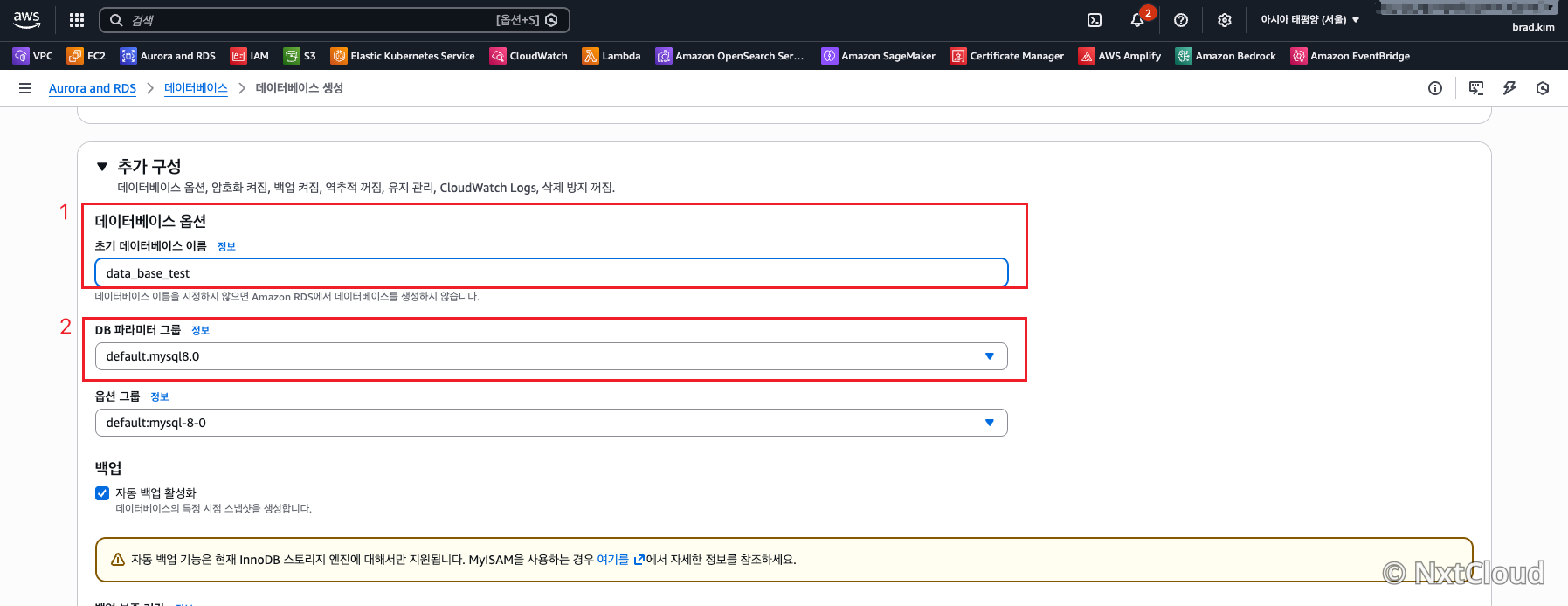Toggle 자동 백업 활성화 checkbox
Screen dimensions: 1568x606
point(102,493)
